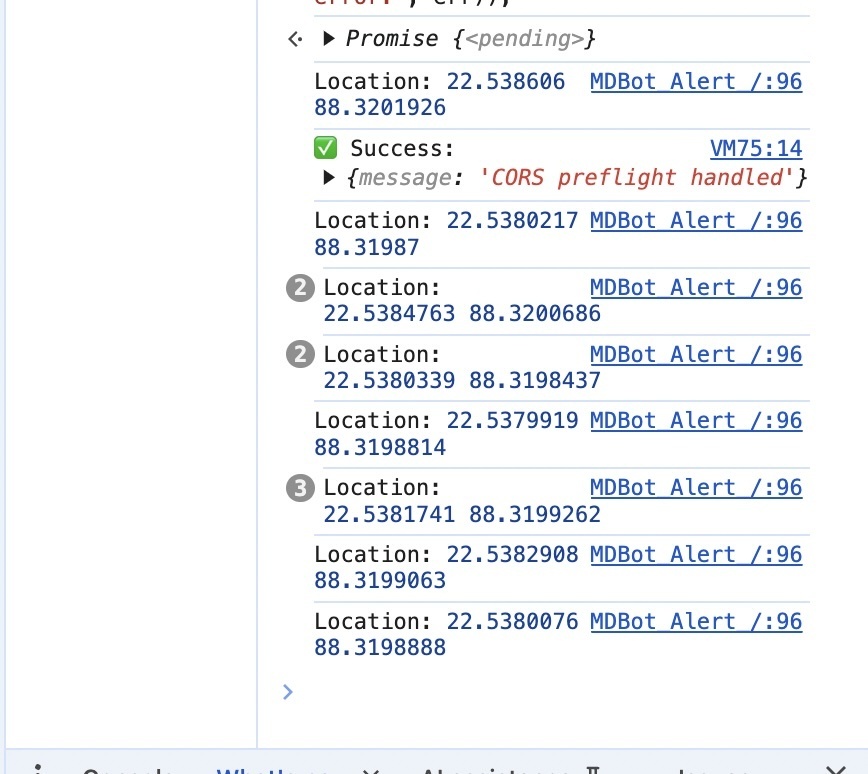Open the VM75:14 source link

click(756, 148)
